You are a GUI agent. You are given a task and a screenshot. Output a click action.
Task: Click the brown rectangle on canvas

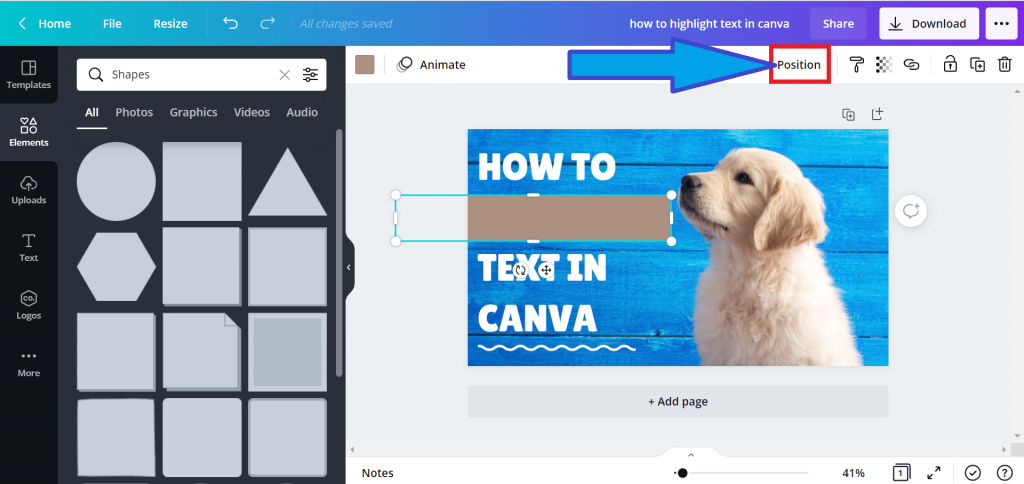click(x=568, y=218)
